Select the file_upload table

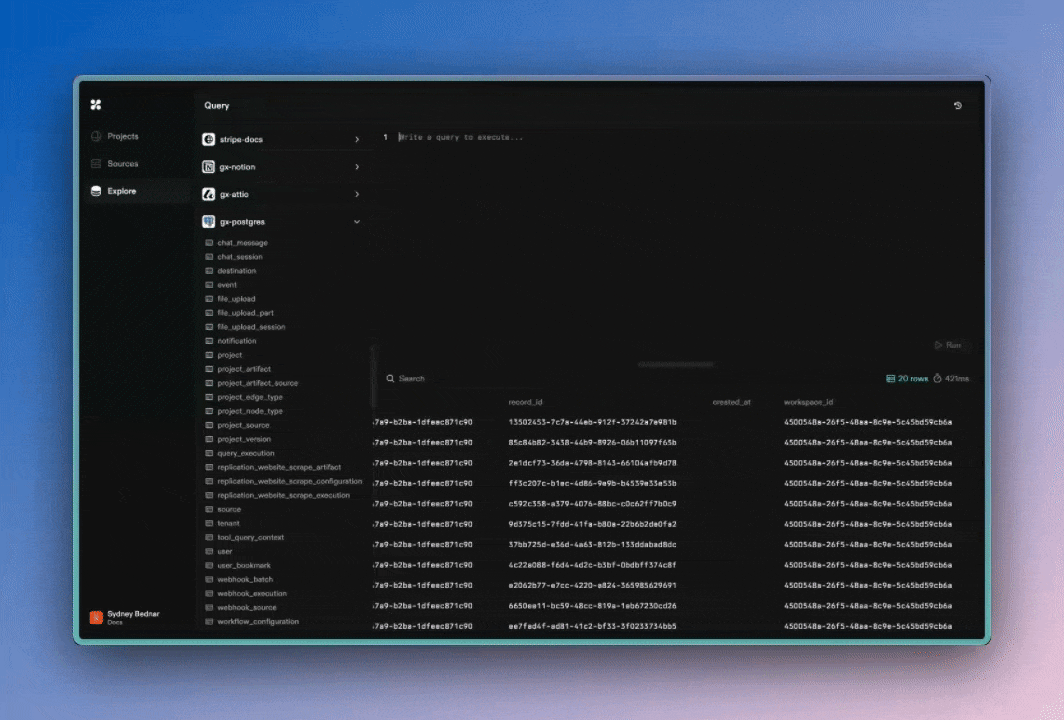pos(236,299)
